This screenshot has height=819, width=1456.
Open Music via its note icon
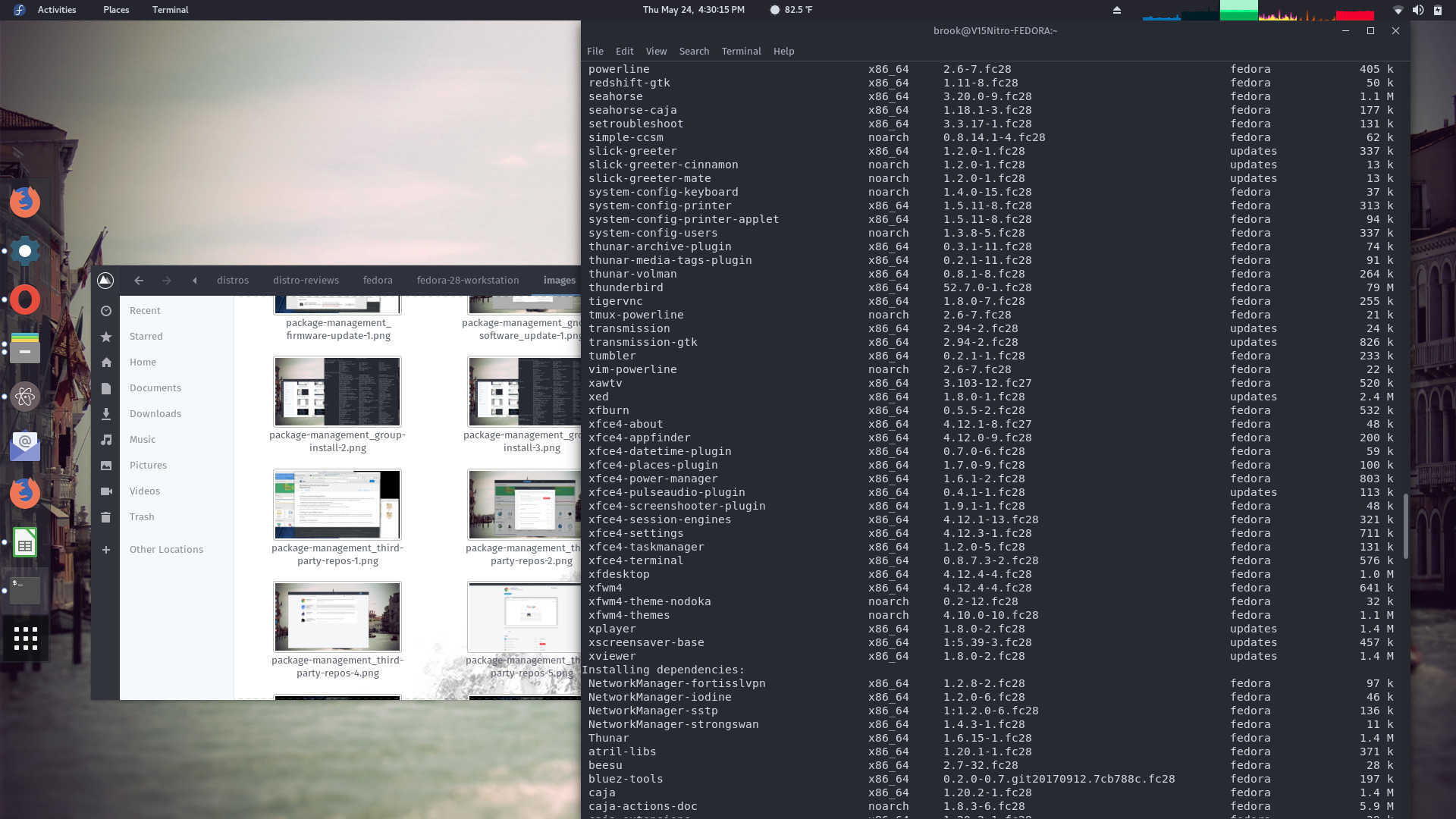(x=106, y=440)
